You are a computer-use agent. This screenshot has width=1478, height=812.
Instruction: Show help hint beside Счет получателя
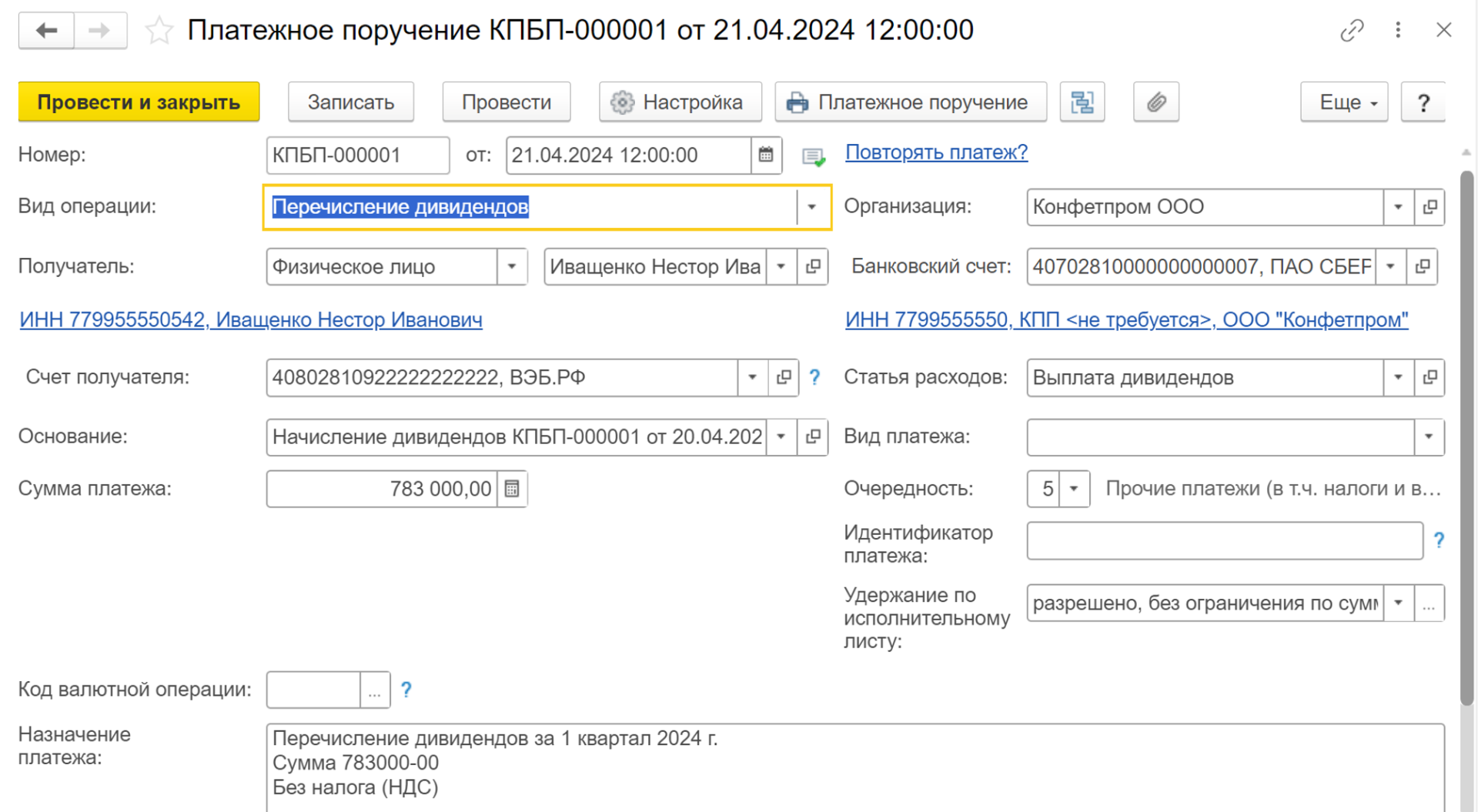click(x=814, y=377)
